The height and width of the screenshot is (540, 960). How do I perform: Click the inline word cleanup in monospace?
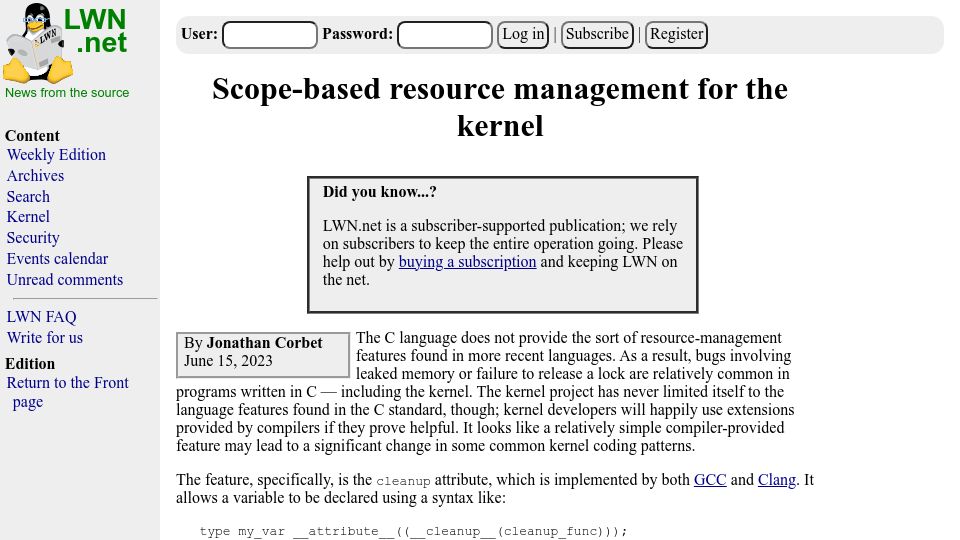coord(403,481)
